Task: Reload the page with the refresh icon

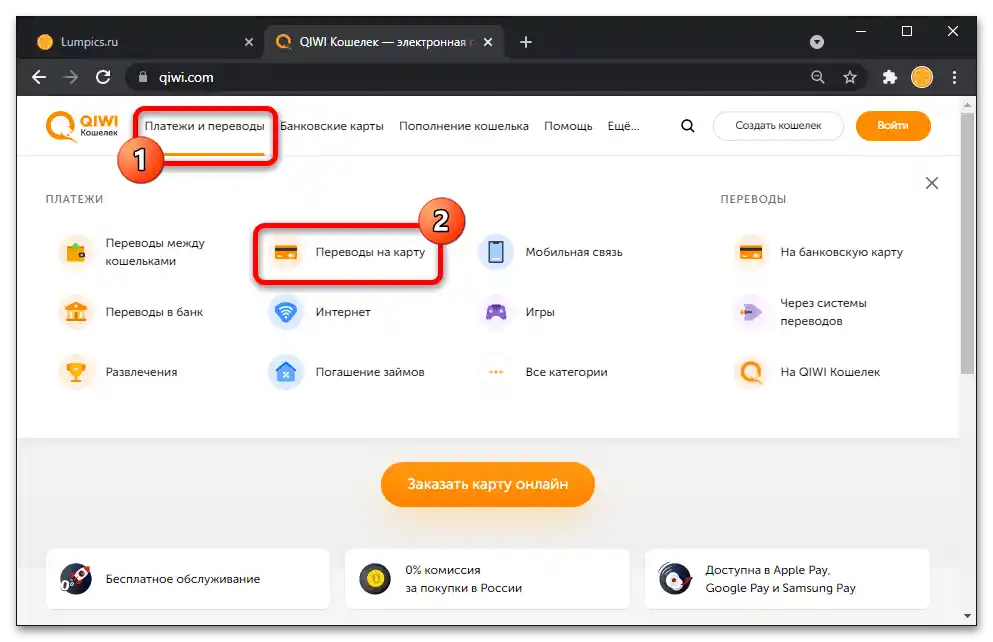Action: (x=103, y=77)
